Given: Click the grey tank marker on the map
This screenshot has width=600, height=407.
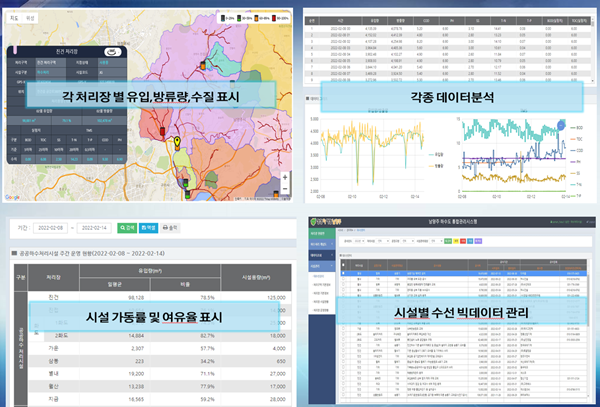Looking at the screenshot, I should click(232, 84).
